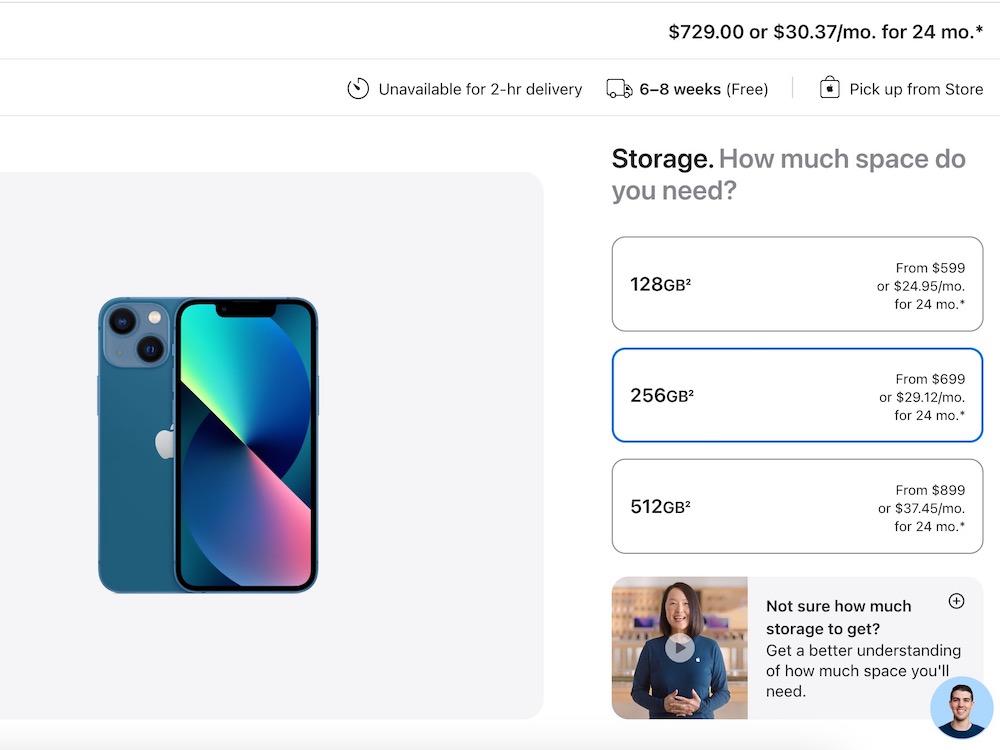
Task: Click "Not sure how much storage to get?"
Action: point(838,617)
